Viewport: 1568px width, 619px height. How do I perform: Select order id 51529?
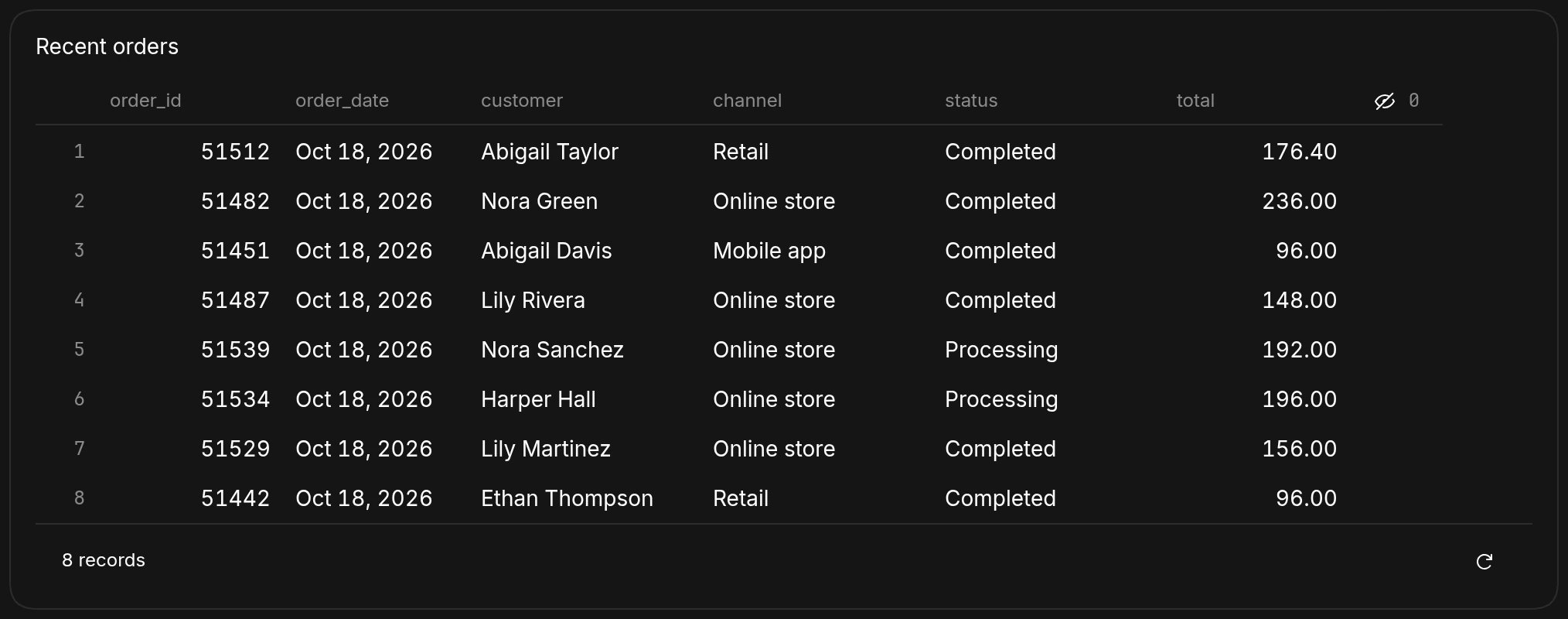coord(235,449)
